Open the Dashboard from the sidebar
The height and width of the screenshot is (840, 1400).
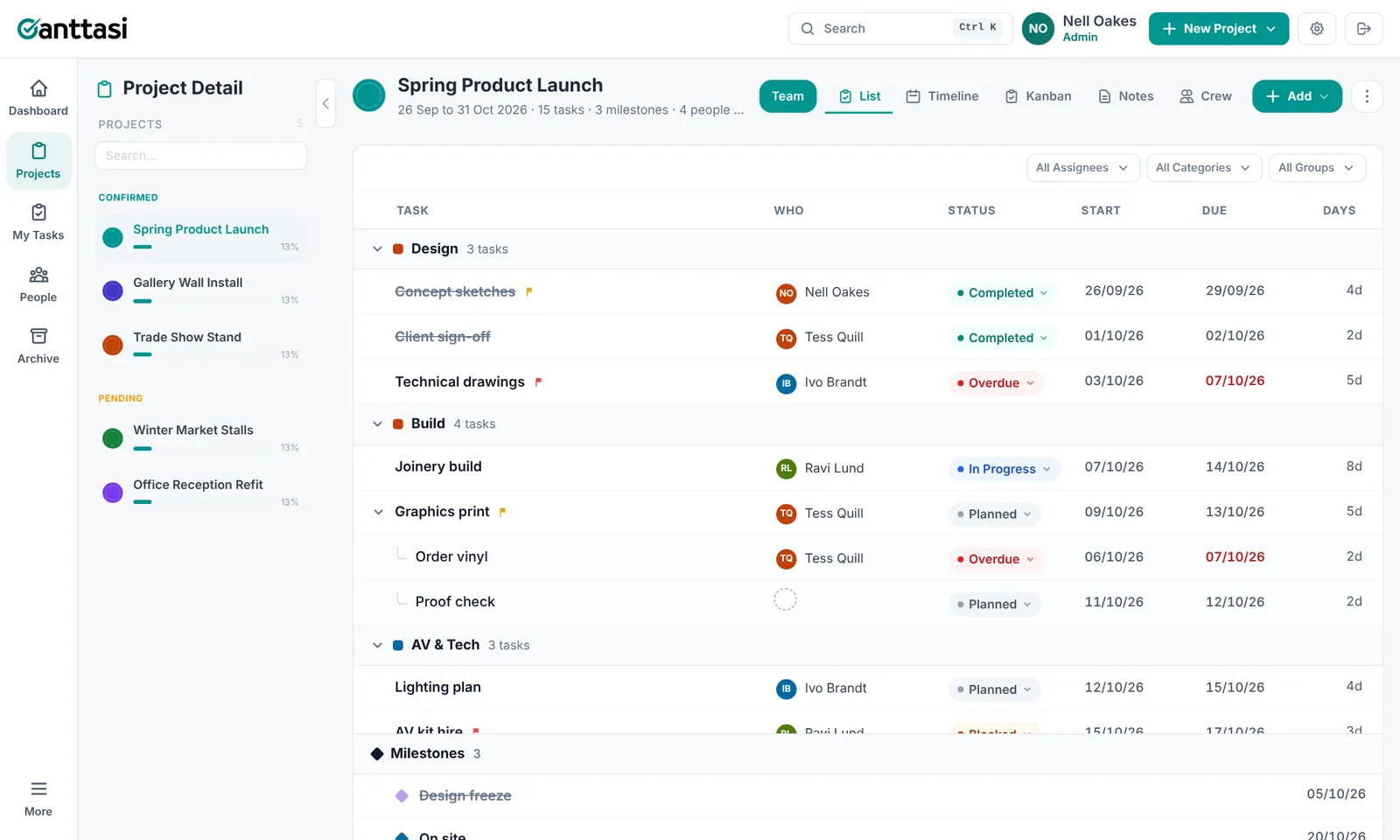pos(38,98)
